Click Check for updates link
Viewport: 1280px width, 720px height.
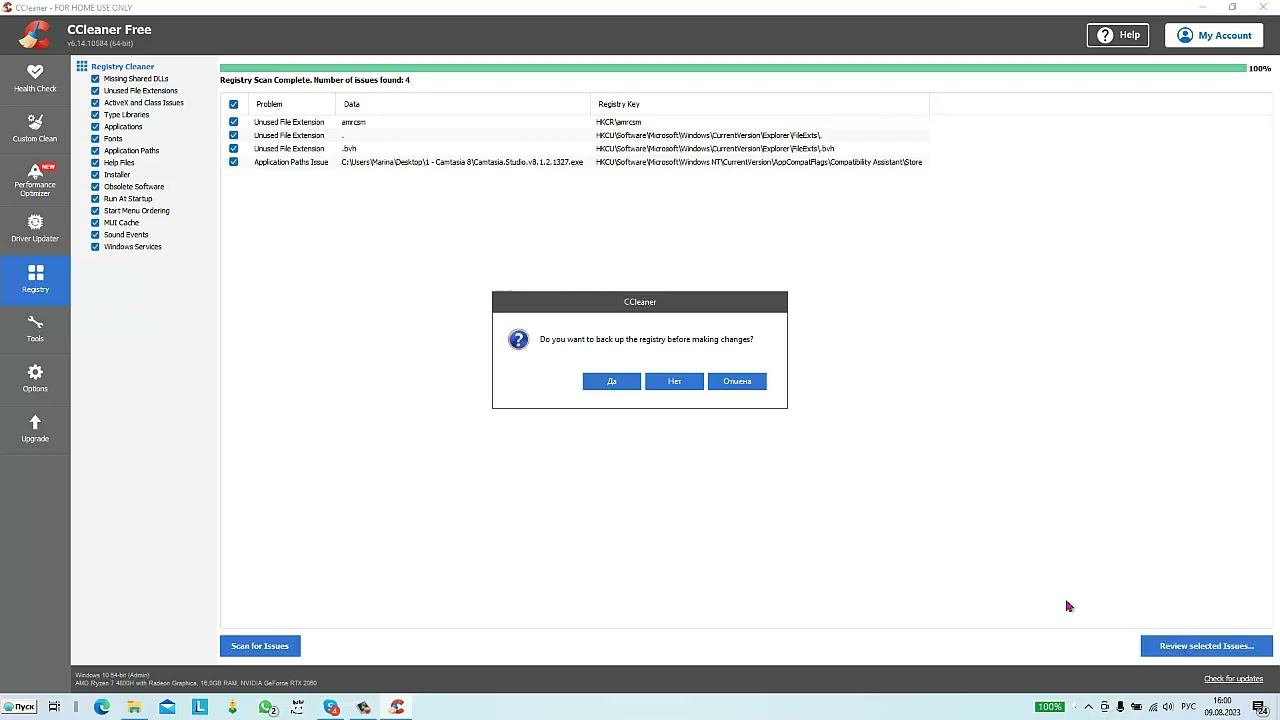[1233, 679]
